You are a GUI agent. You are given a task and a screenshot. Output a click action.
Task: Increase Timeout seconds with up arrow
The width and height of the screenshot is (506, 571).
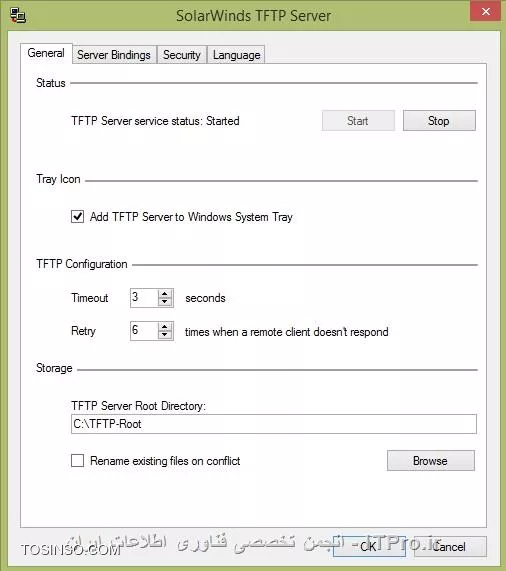pyautogui.click(x=165, y=294)
